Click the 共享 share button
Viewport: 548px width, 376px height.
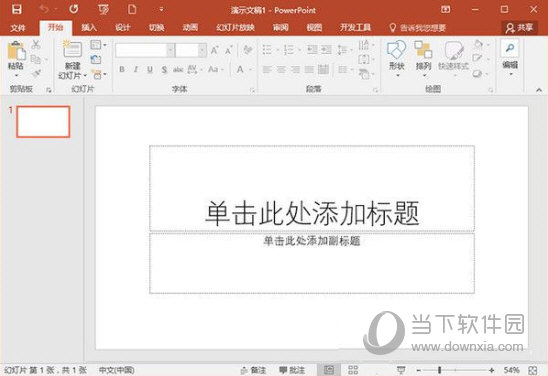coord(519,28)
